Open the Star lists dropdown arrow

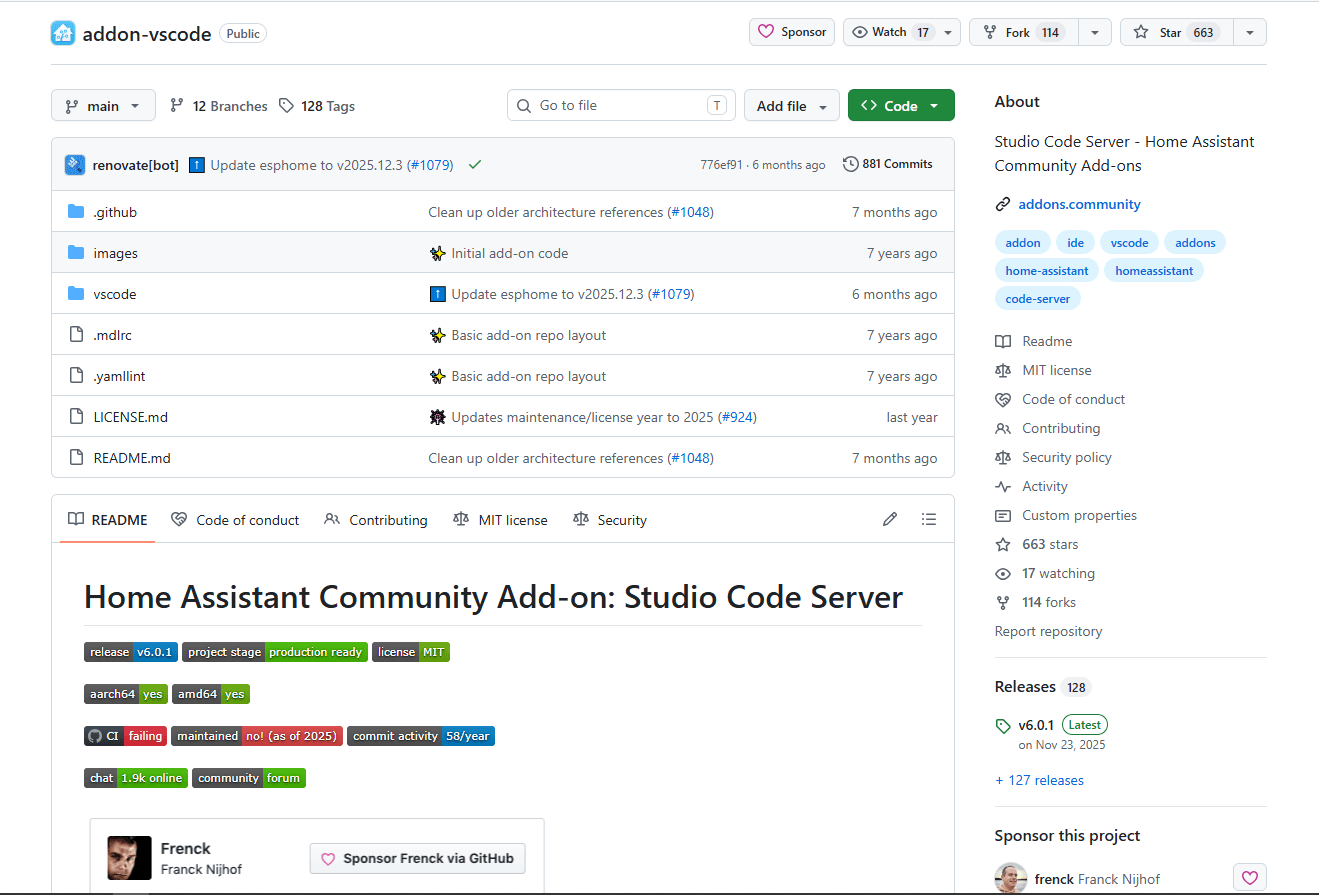tap(1250, 32)
